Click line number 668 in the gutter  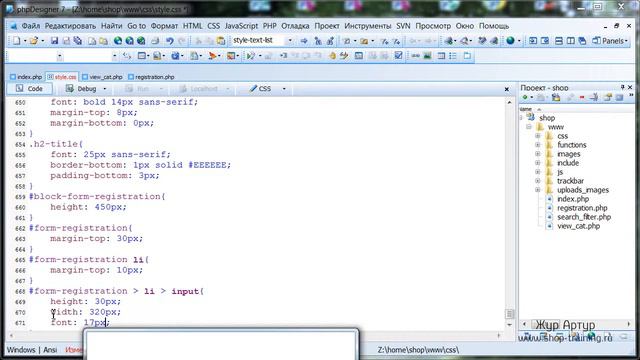click(x=20, y=292)
